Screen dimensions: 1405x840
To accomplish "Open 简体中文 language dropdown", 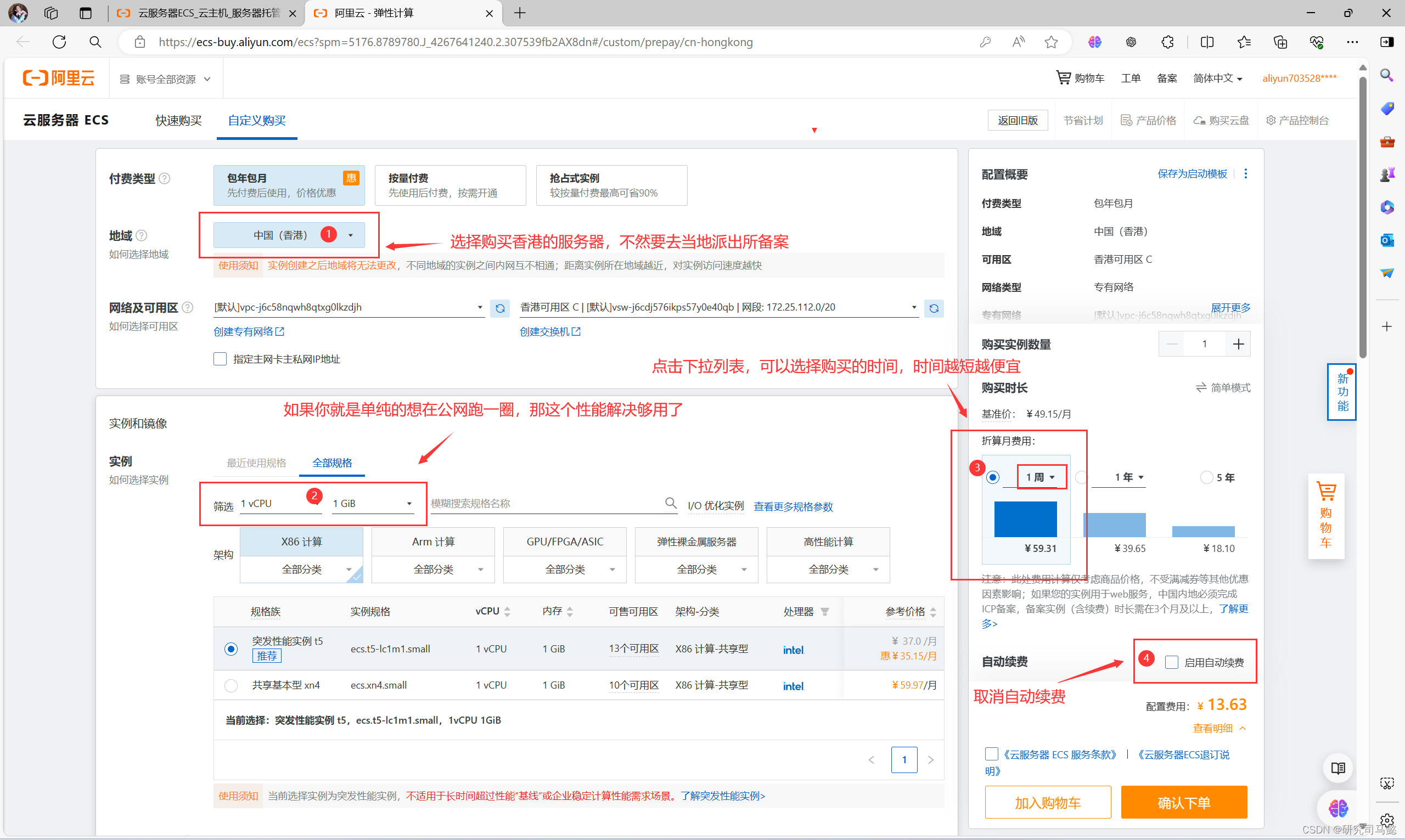I will coord(1218,78).
